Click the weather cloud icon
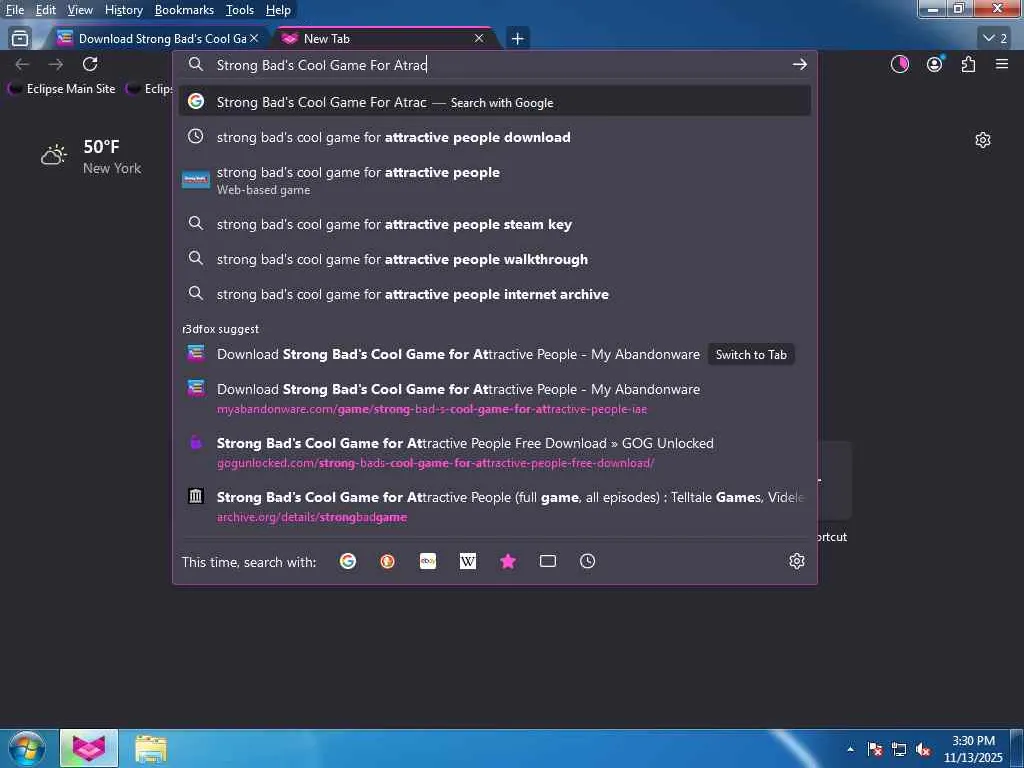Screen dimensions: 1024x768 [x=54, y=155]
